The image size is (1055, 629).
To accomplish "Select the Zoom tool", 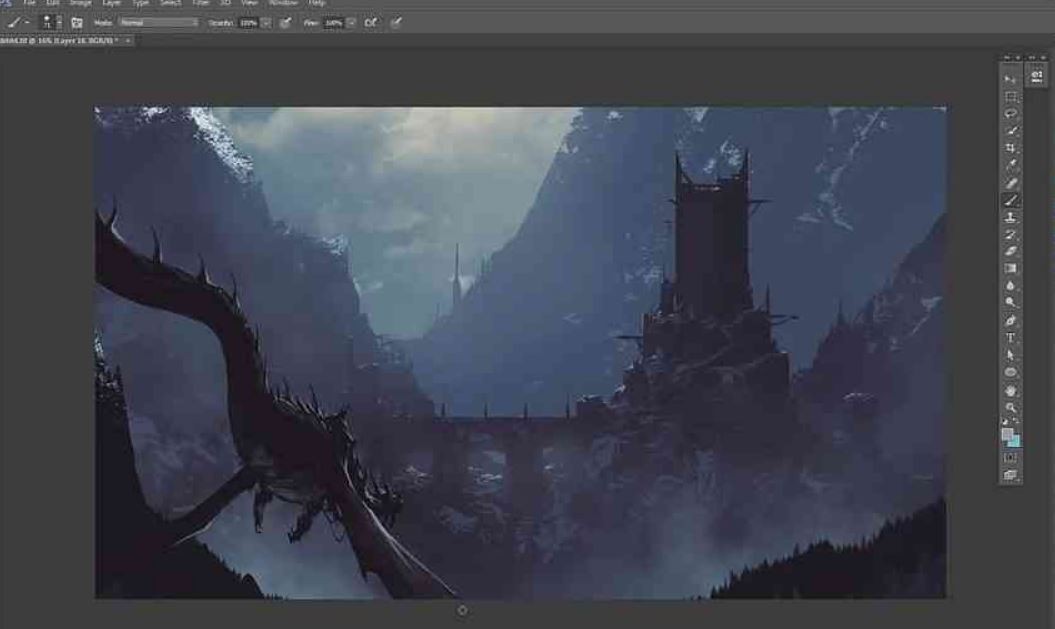I will (1011, 407).
